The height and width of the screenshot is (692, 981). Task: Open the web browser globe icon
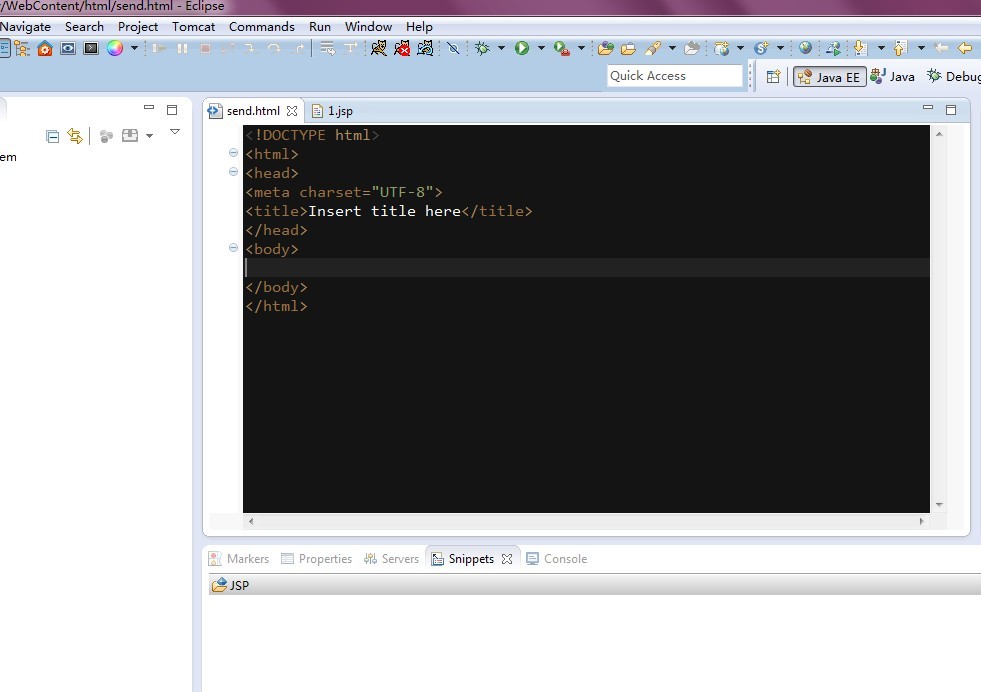coord(805,48)
